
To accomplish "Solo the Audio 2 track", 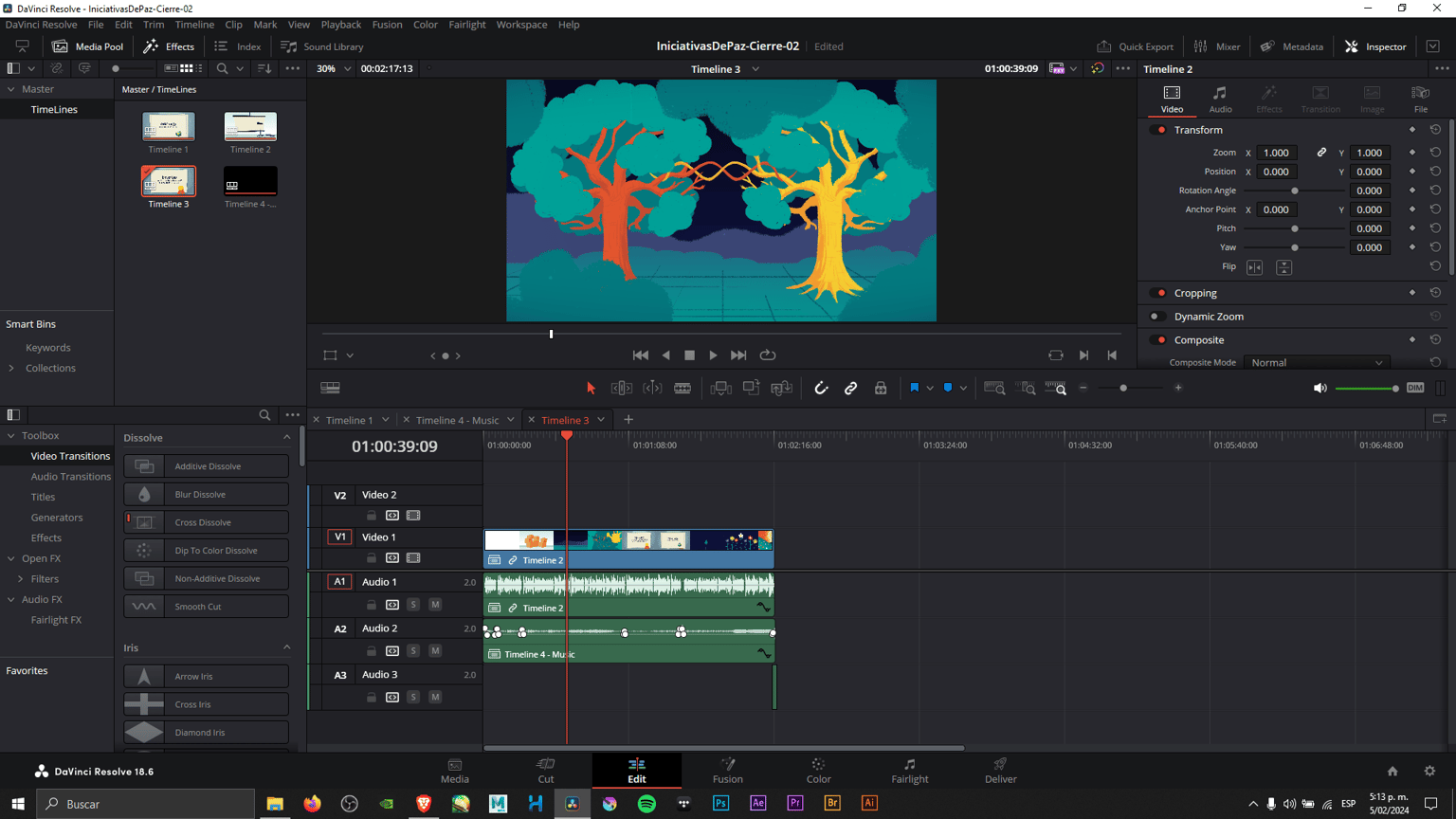I will [x=413, y=651].
